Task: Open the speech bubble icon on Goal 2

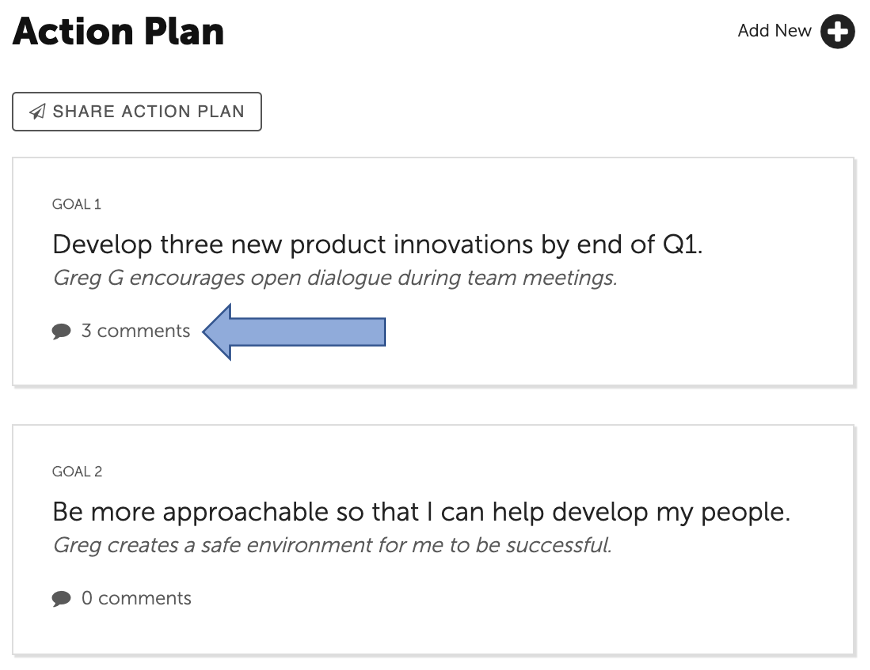Action: (x=61, y=598)
